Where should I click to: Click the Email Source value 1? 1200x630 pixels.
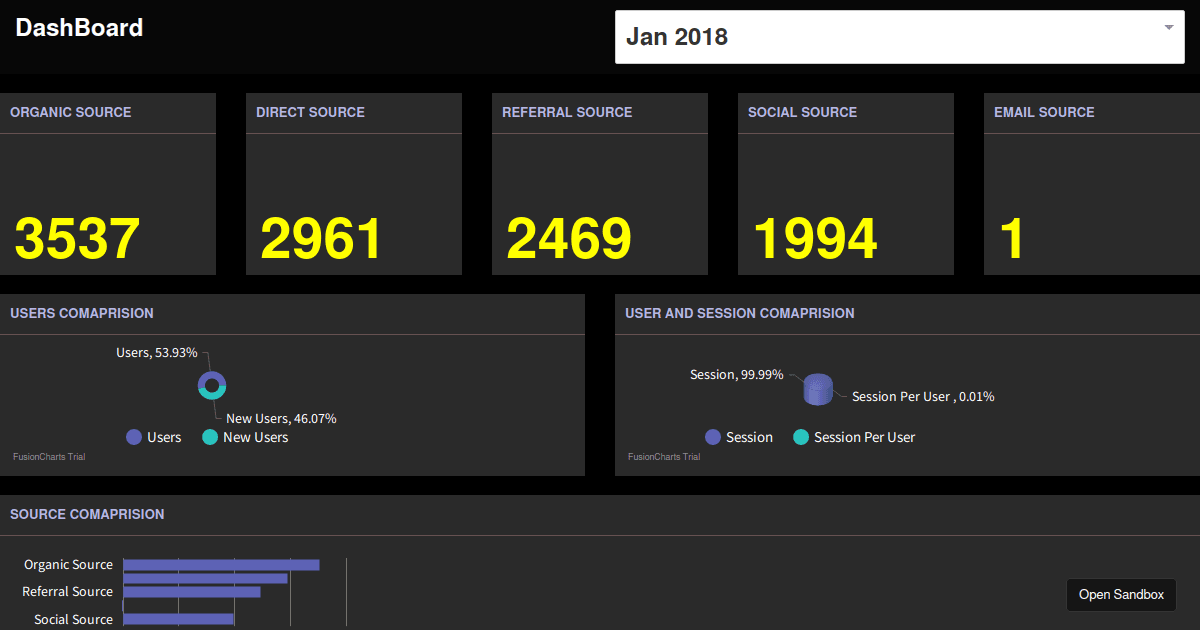(1012, 240)
